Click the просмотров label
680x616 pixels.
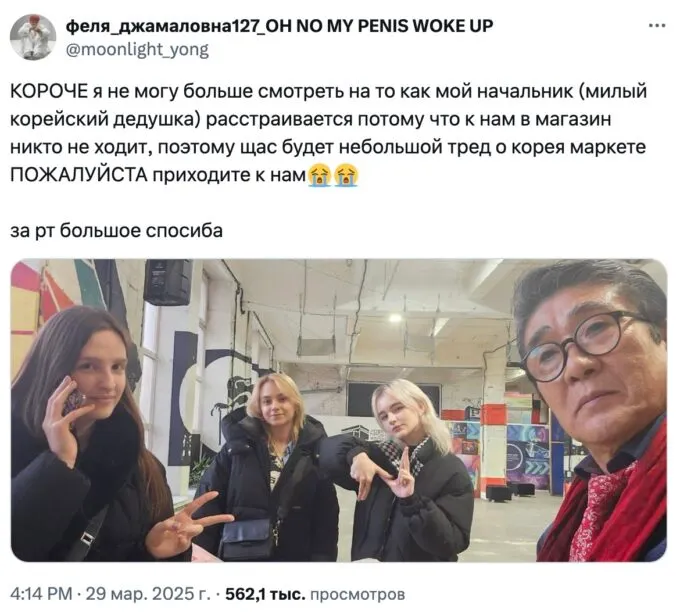pyautogui.click(x=357, y=594)
